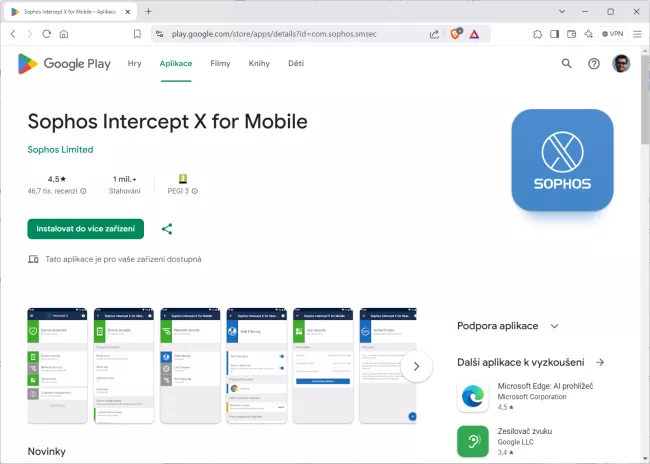The height and width of the screenshot is (464, 650).
Task: Click the browser reload button
Action: (47, 33)
